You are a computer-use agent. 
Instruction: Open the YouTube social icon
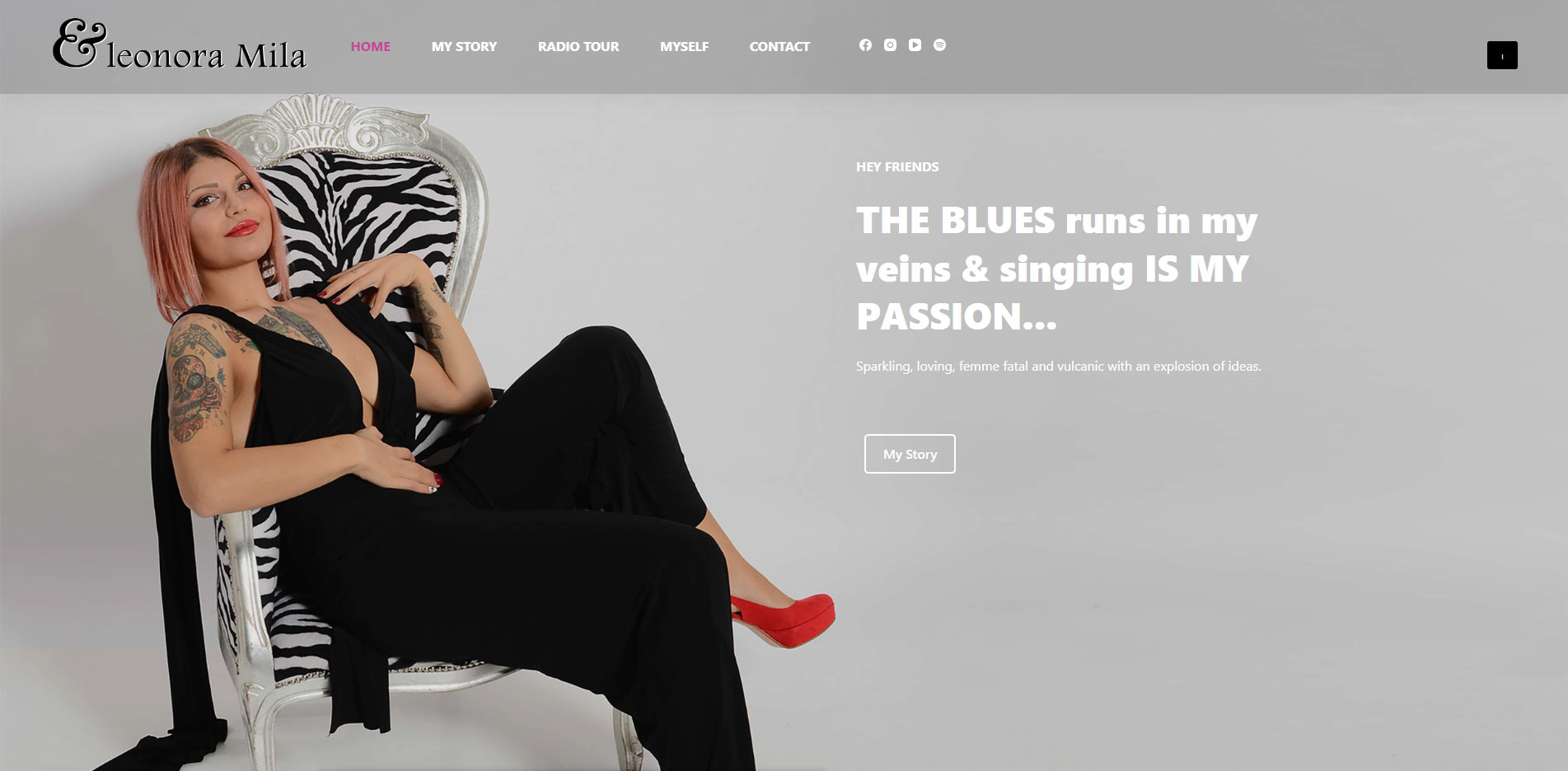(915, 45)
